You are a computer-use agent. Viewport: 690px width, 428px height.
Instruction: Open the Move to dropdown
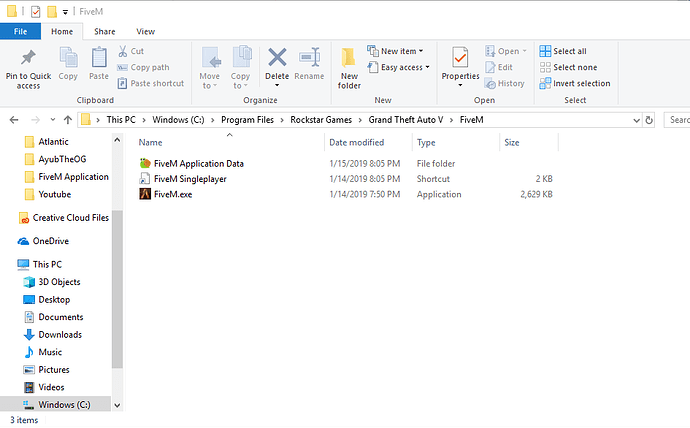click(x=209, y=68)
